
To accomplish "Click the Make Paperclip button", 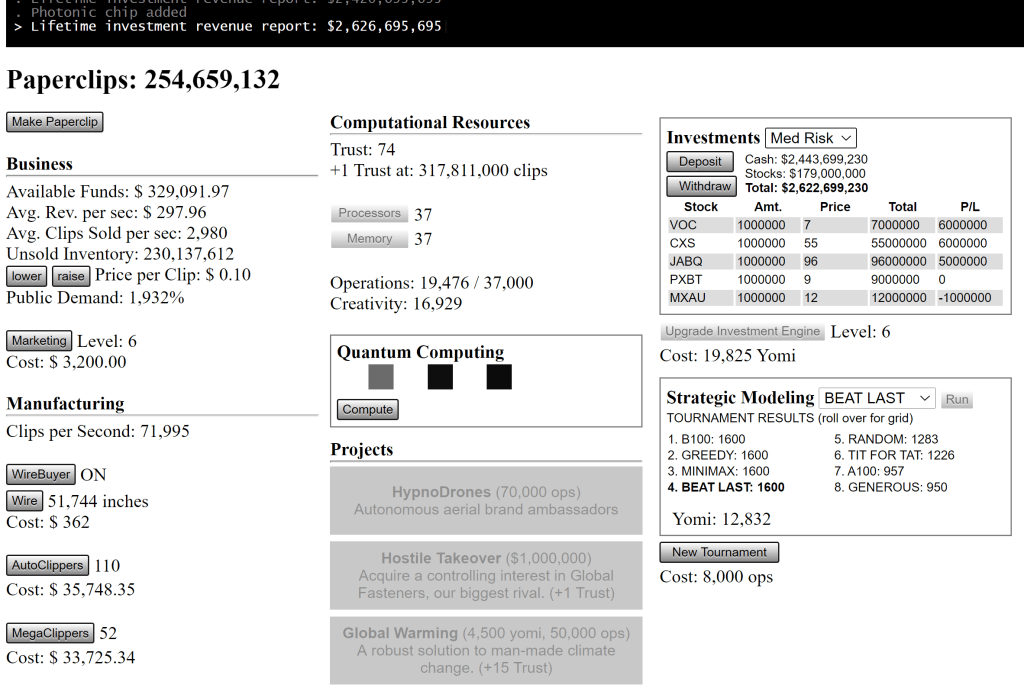I will click(55, 122).
